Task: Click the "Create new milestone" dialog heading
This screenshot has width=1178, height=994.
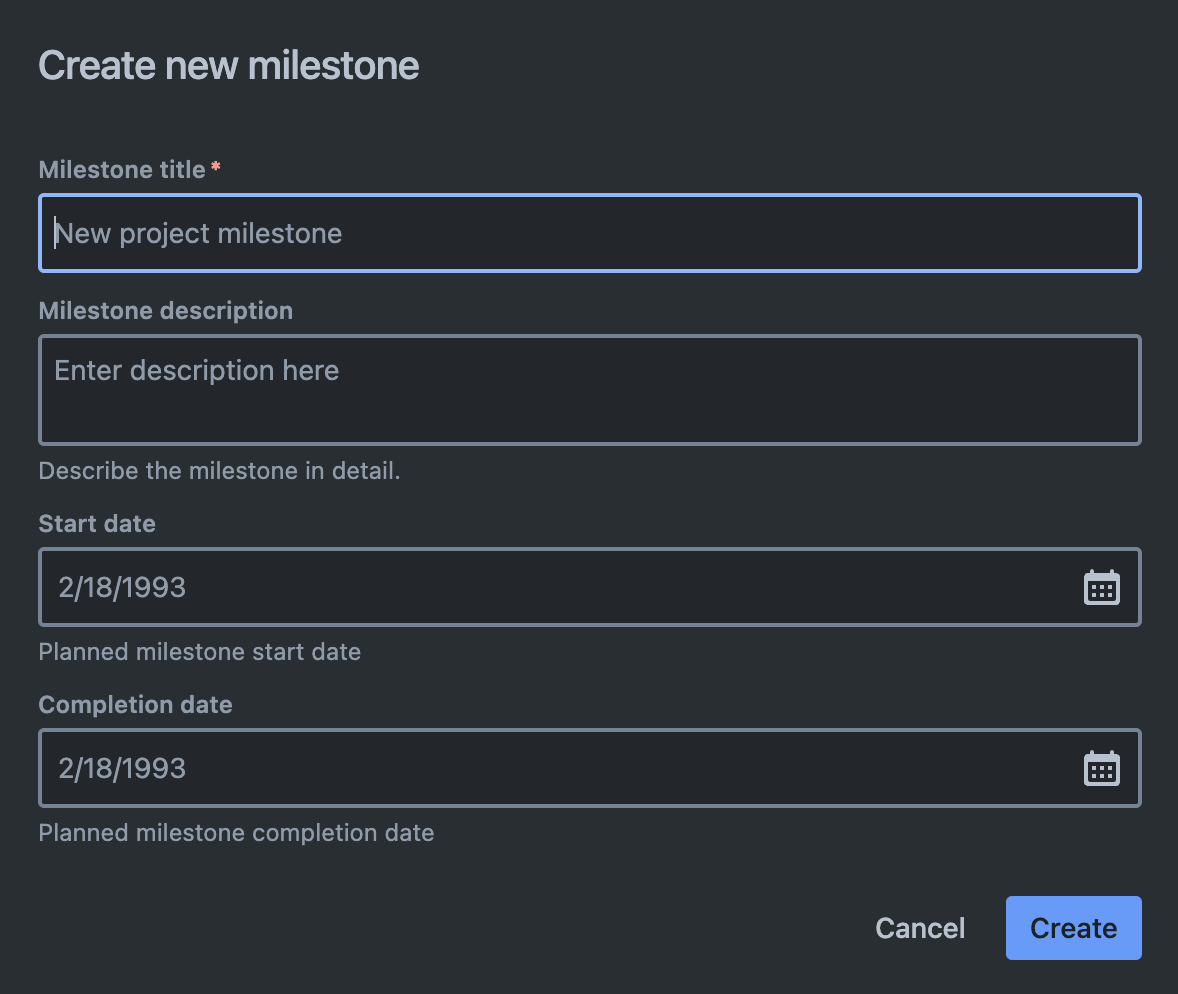Action: [x=228, y=66]
